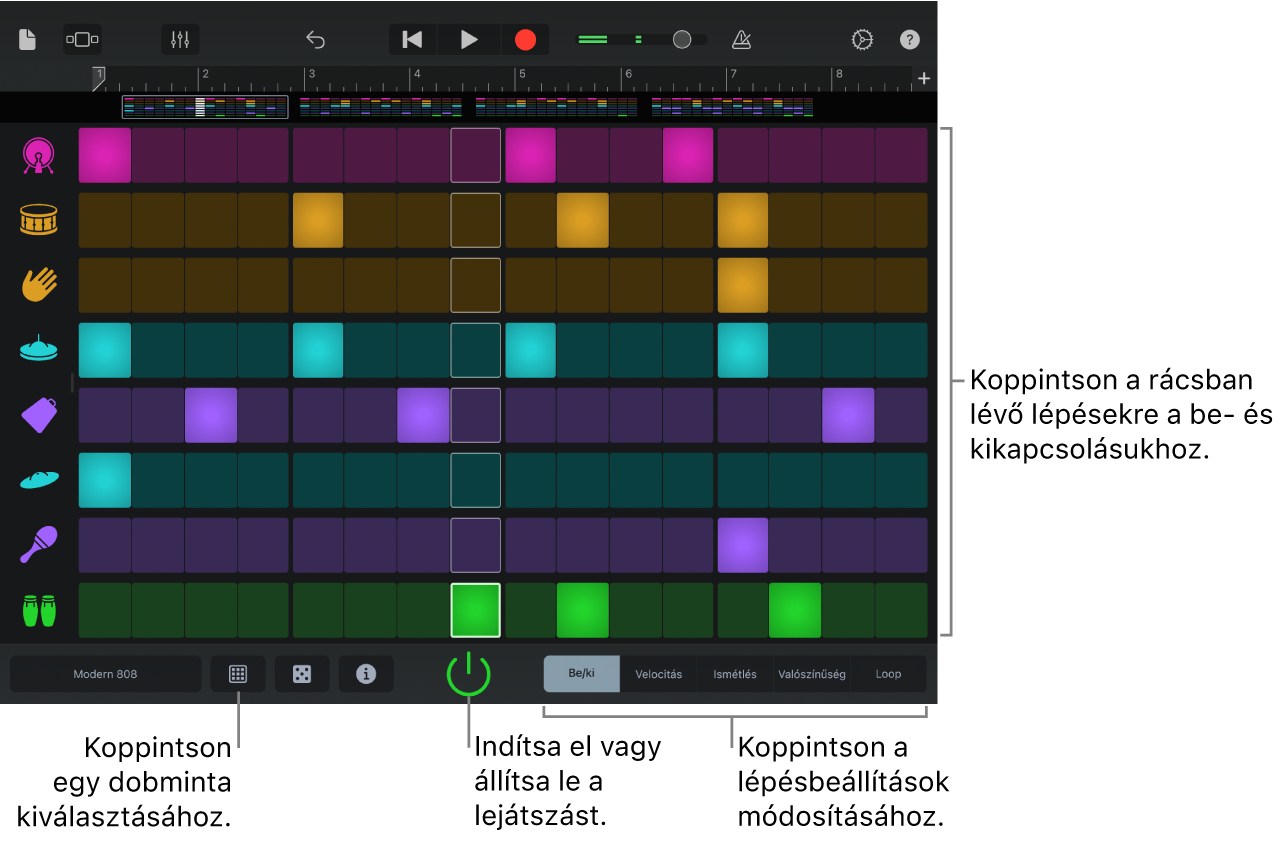Switch to Velocitás edit mode

[x=658, y=674]
